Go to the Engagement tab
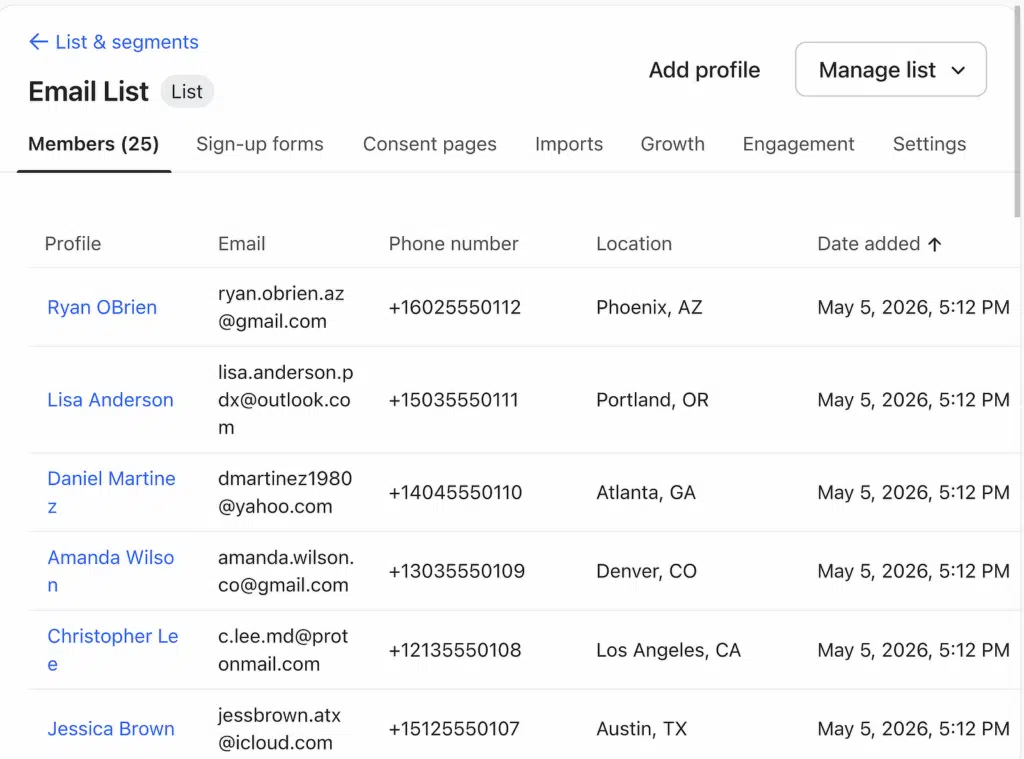1024x759 pixels. pos(798,144)
